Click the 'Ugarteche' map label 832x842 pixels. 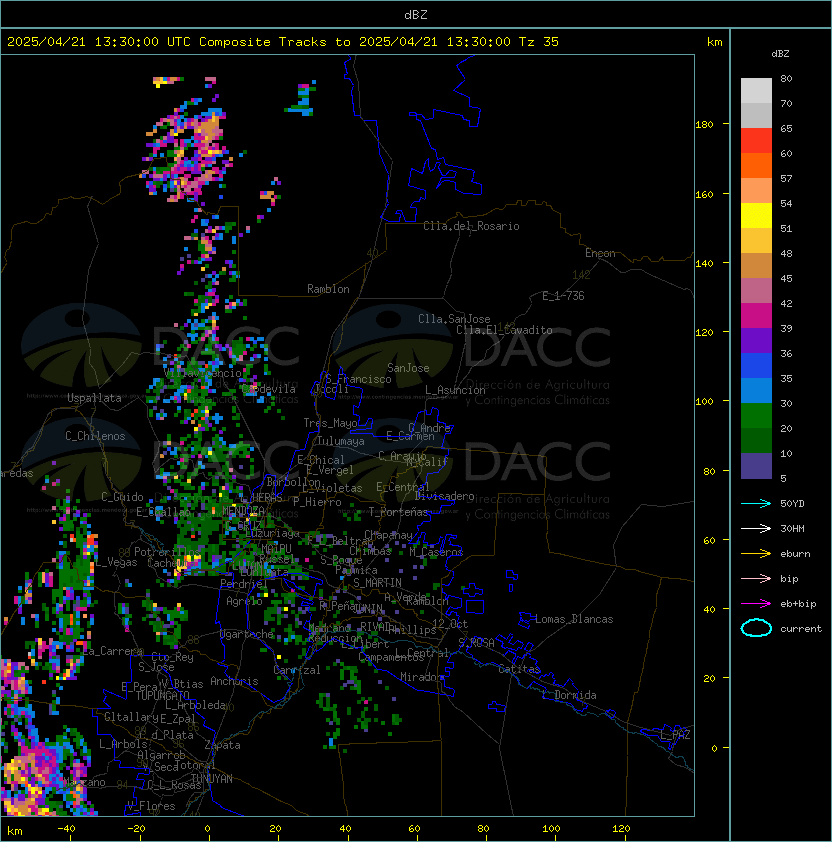coord(247,634)
